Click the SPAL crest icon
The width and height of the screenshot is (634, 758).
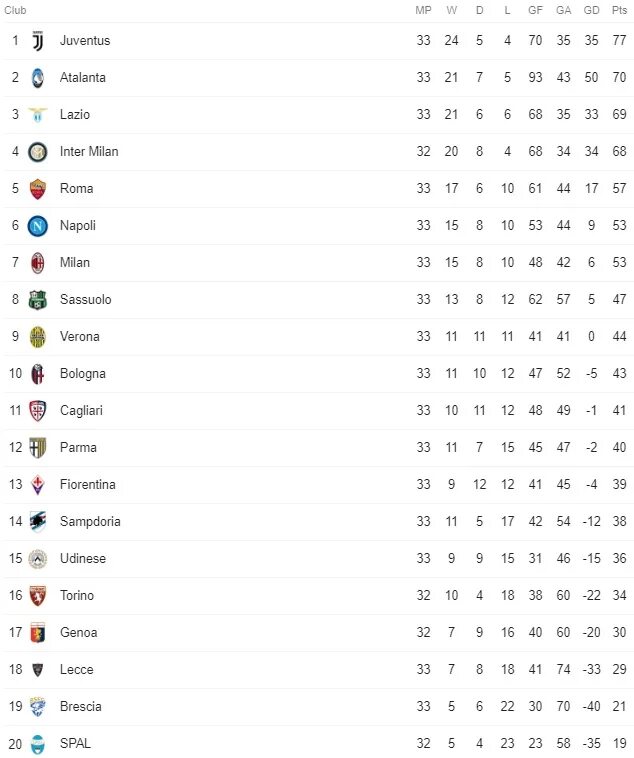38,744
